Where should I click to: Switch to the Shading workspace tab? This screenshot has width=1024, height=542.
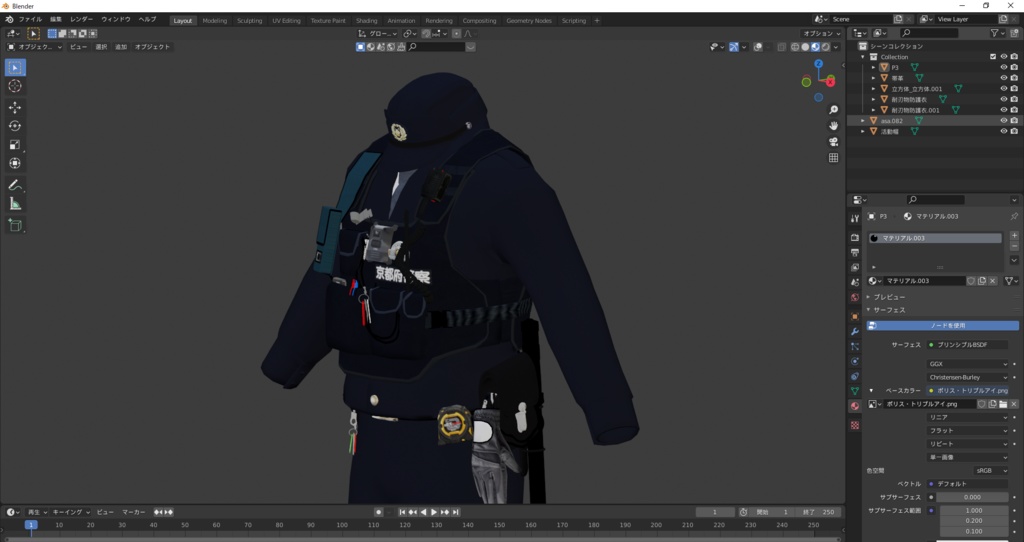point(366,20)
